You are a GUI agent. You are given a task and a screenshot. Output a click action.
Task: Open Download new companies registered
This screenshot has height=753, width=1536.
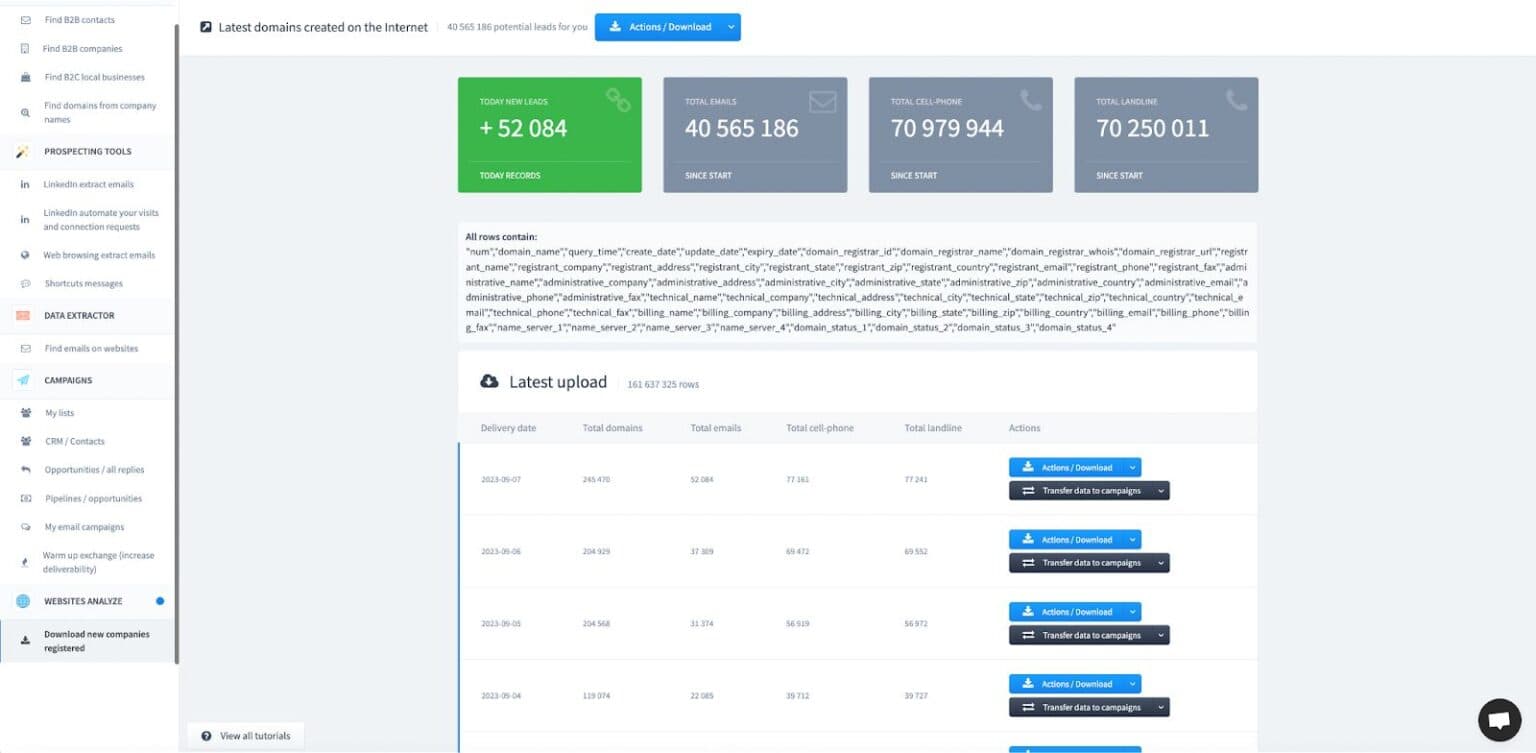point(95,640)
